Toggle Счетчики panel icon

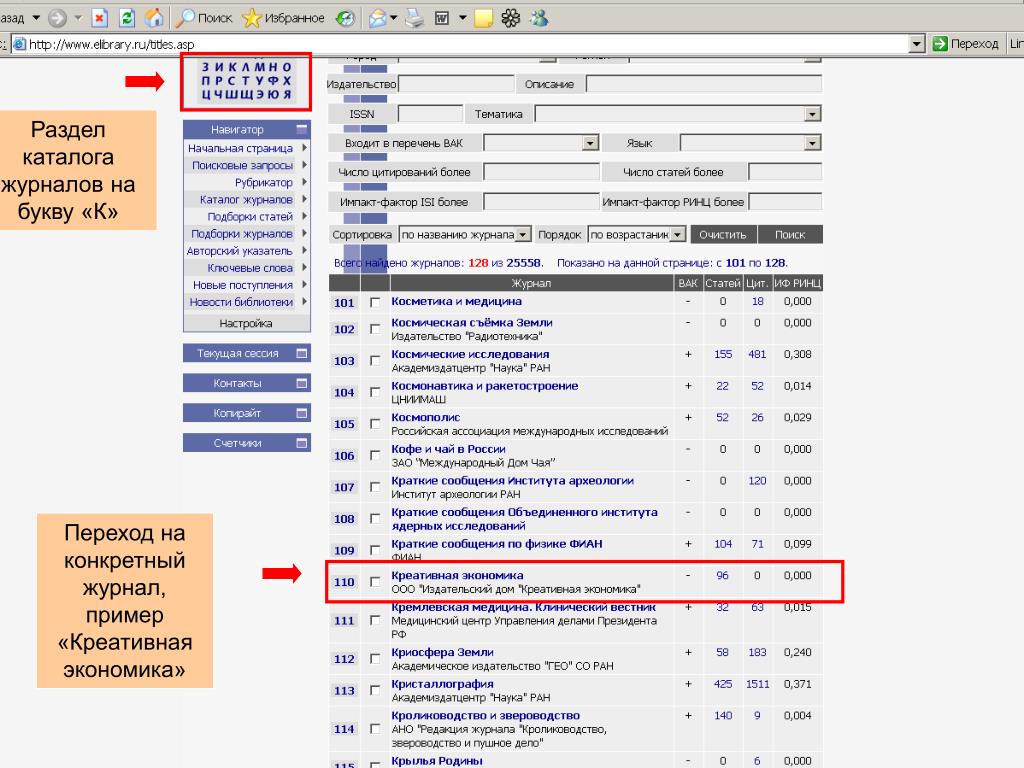(301, 443)
